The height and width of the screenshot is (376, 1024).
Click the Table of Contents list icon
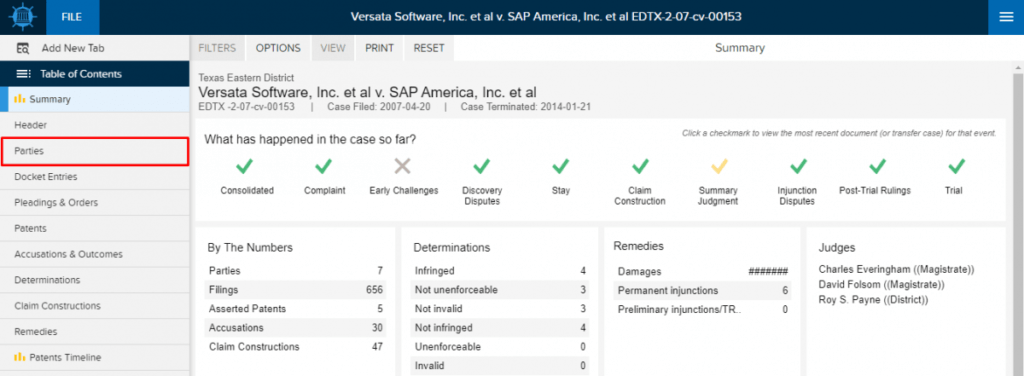point(24,74)
